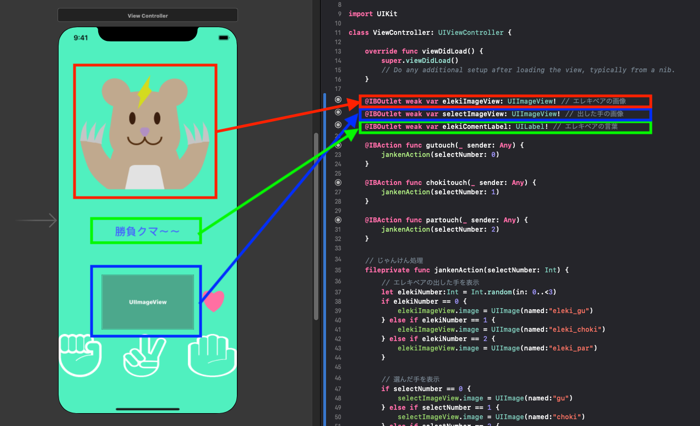Viewport: 700px width, 426px height.
Task: Click the 'Do any additional setup' comment line
Action: (x=528, y=70)
